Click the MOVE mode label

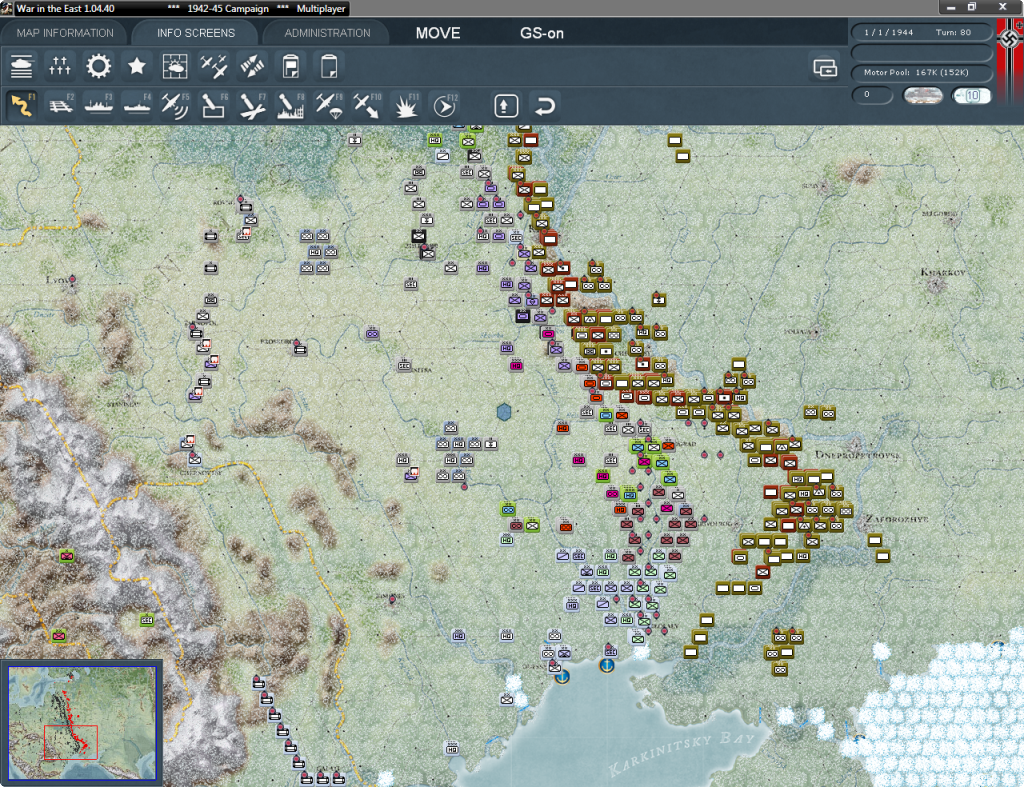pyautogui.click(x=438, y=33)
